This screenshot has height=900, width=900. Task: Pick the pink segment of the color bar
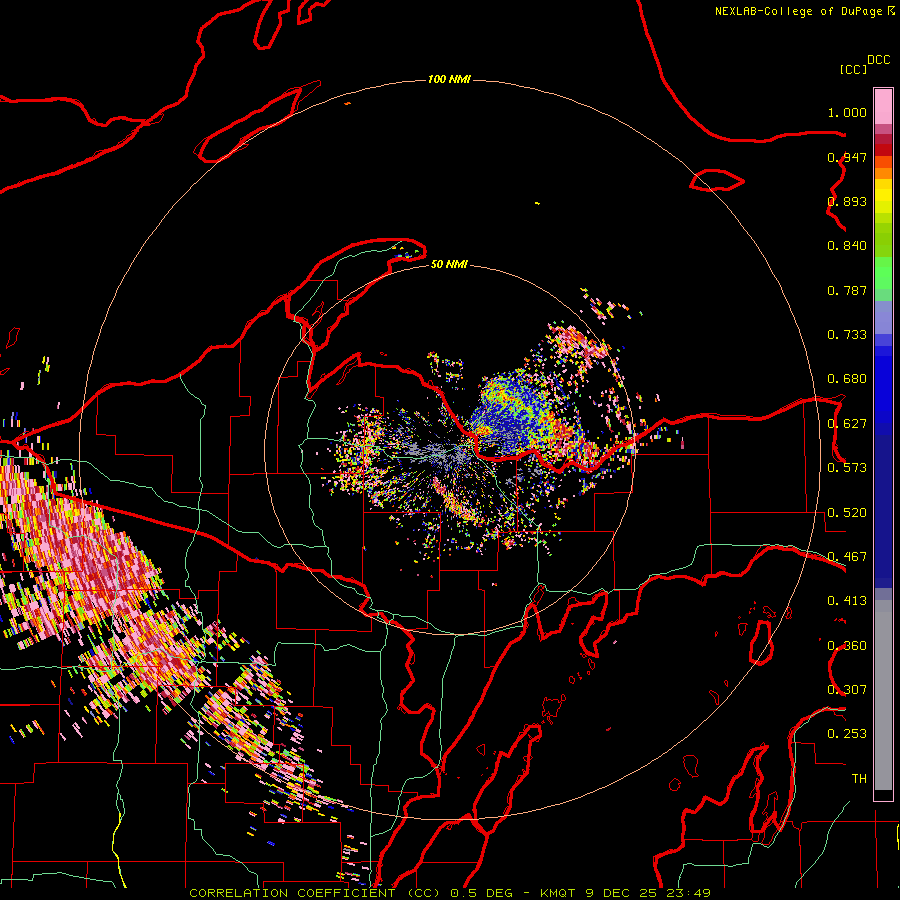pyautogui.click(x=883, y=106)
